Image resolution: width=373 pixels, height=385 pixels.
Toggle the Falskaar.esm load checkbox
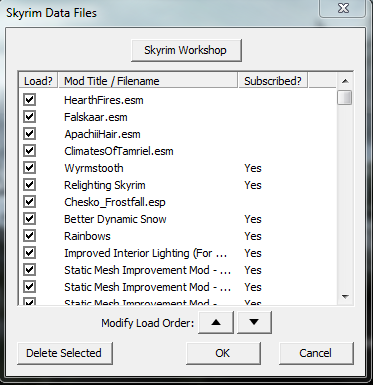click(x=29, y=117)
